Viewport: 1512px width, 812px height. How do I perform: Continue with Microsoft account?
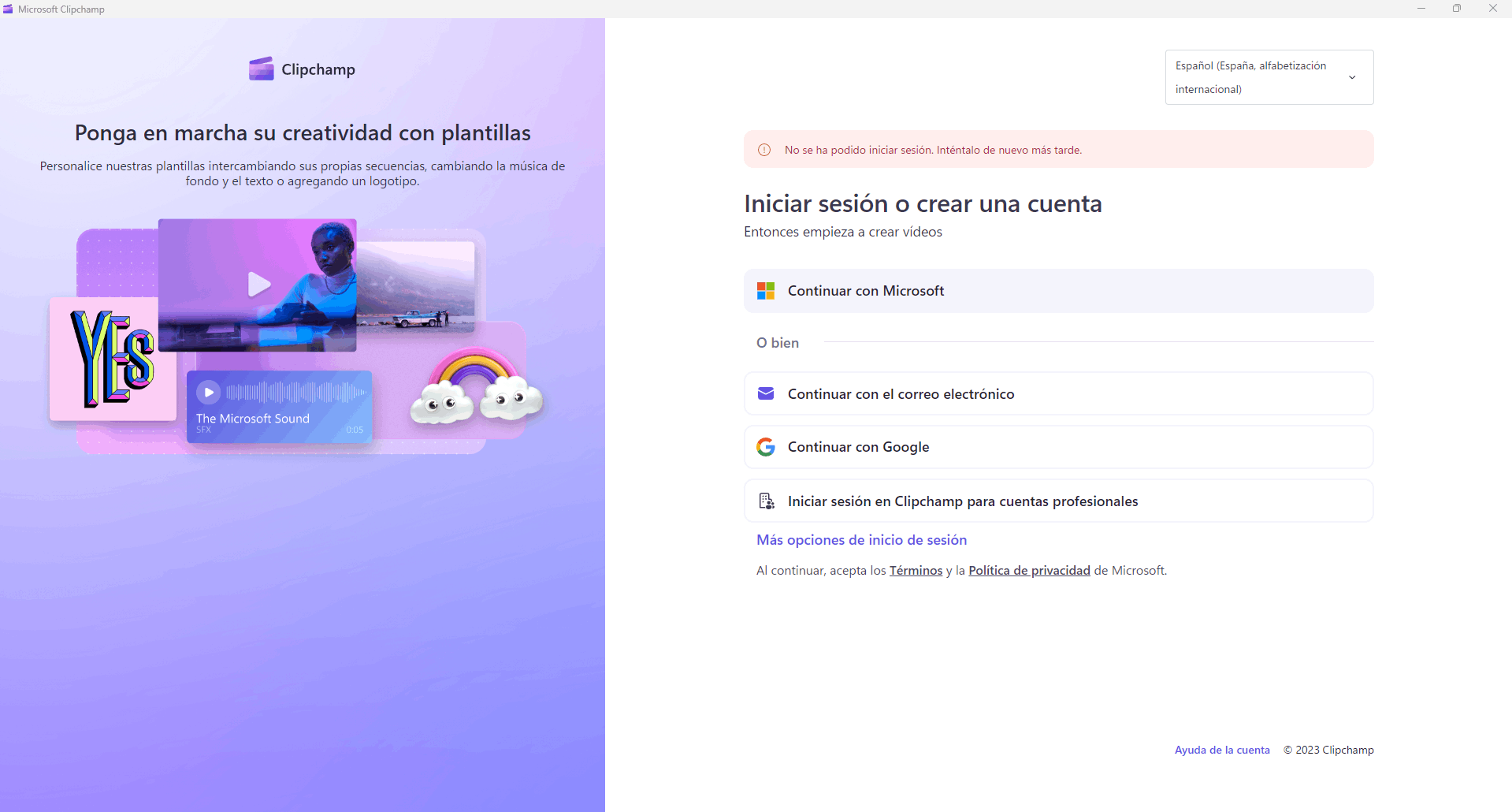pyautogui.click(x=1058, y=291)
